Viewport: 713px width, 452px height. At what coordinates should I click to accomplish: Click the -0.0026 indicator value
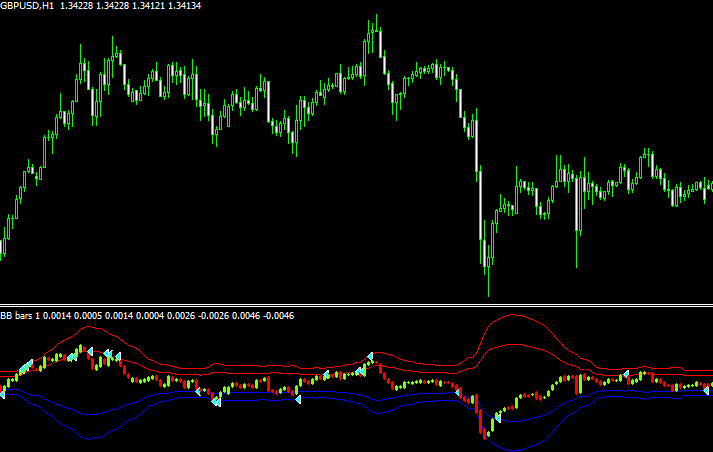click(x=213, y=316)
